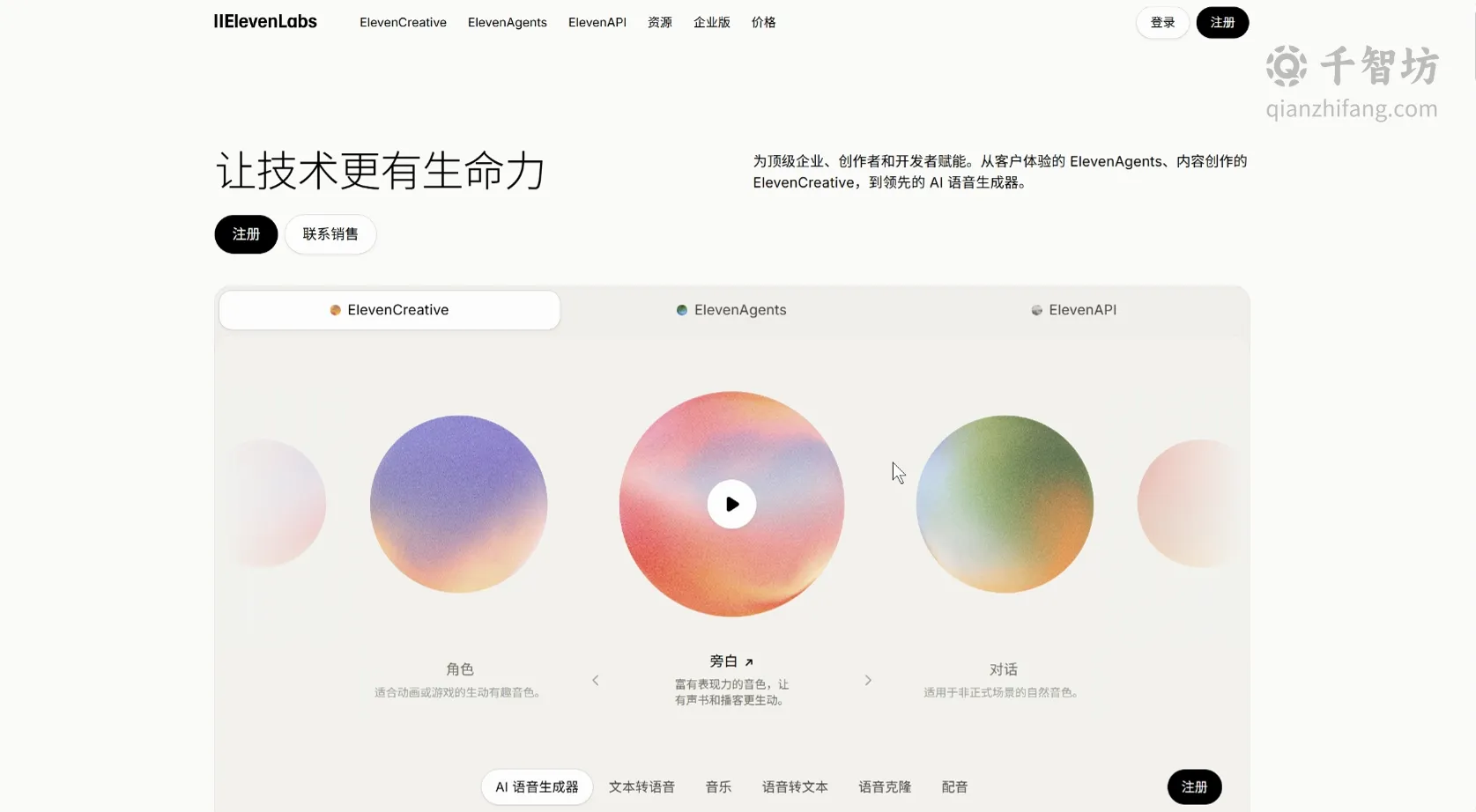Switch to ElevenAgents tab

[x=731, y=310]
